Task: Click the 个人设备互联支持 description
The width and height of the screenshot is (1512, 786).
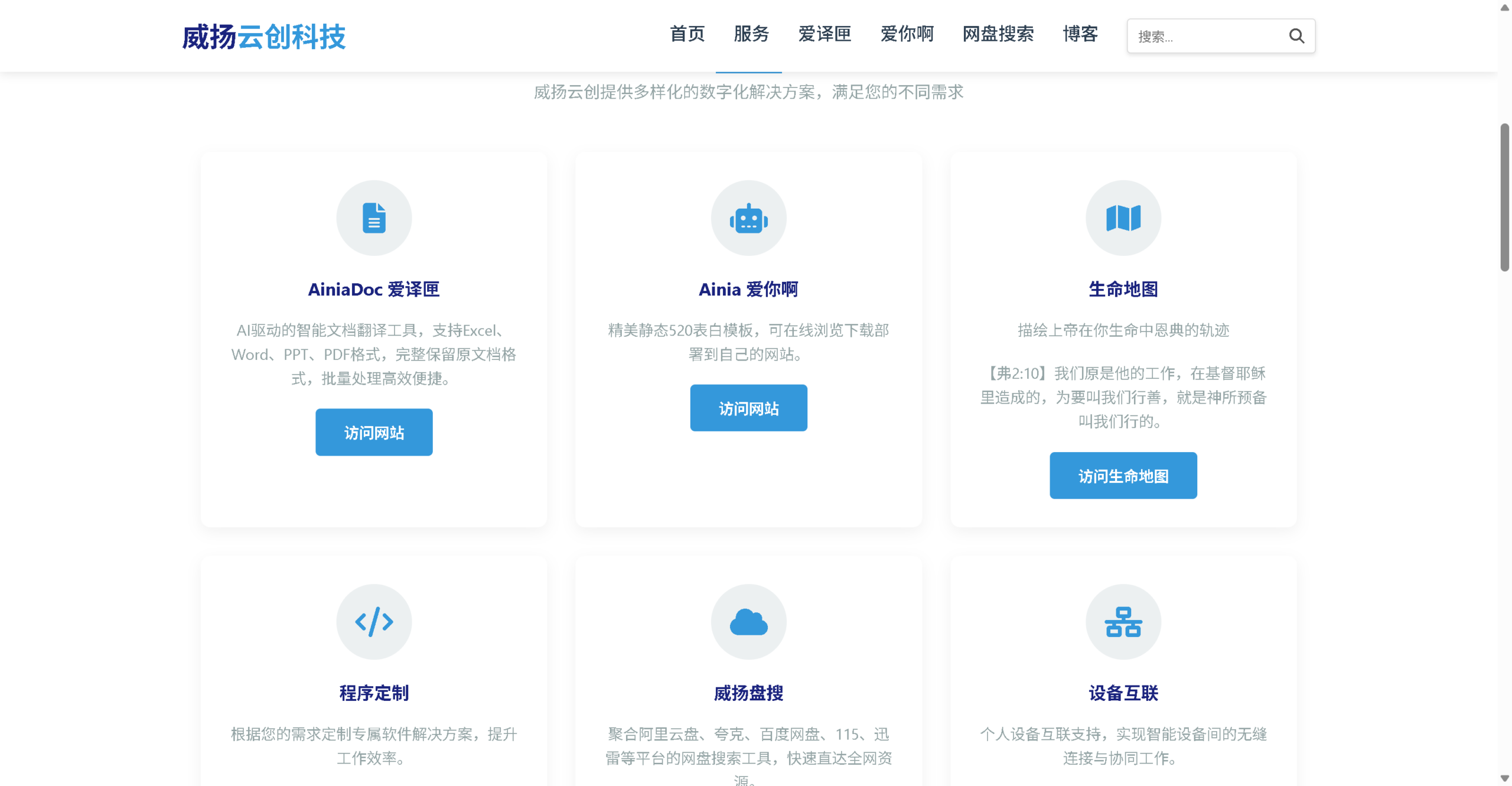Action: 1123,746
